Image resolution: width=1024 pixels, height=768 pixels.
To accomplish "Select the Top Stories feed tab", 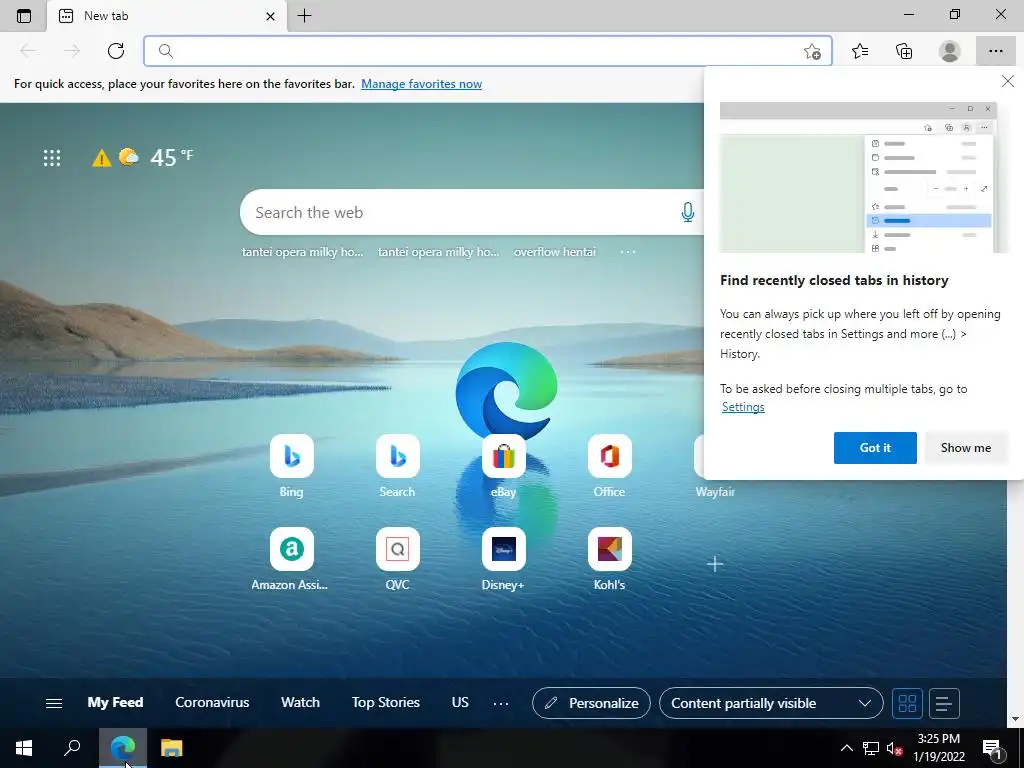I will coord(385,703).
